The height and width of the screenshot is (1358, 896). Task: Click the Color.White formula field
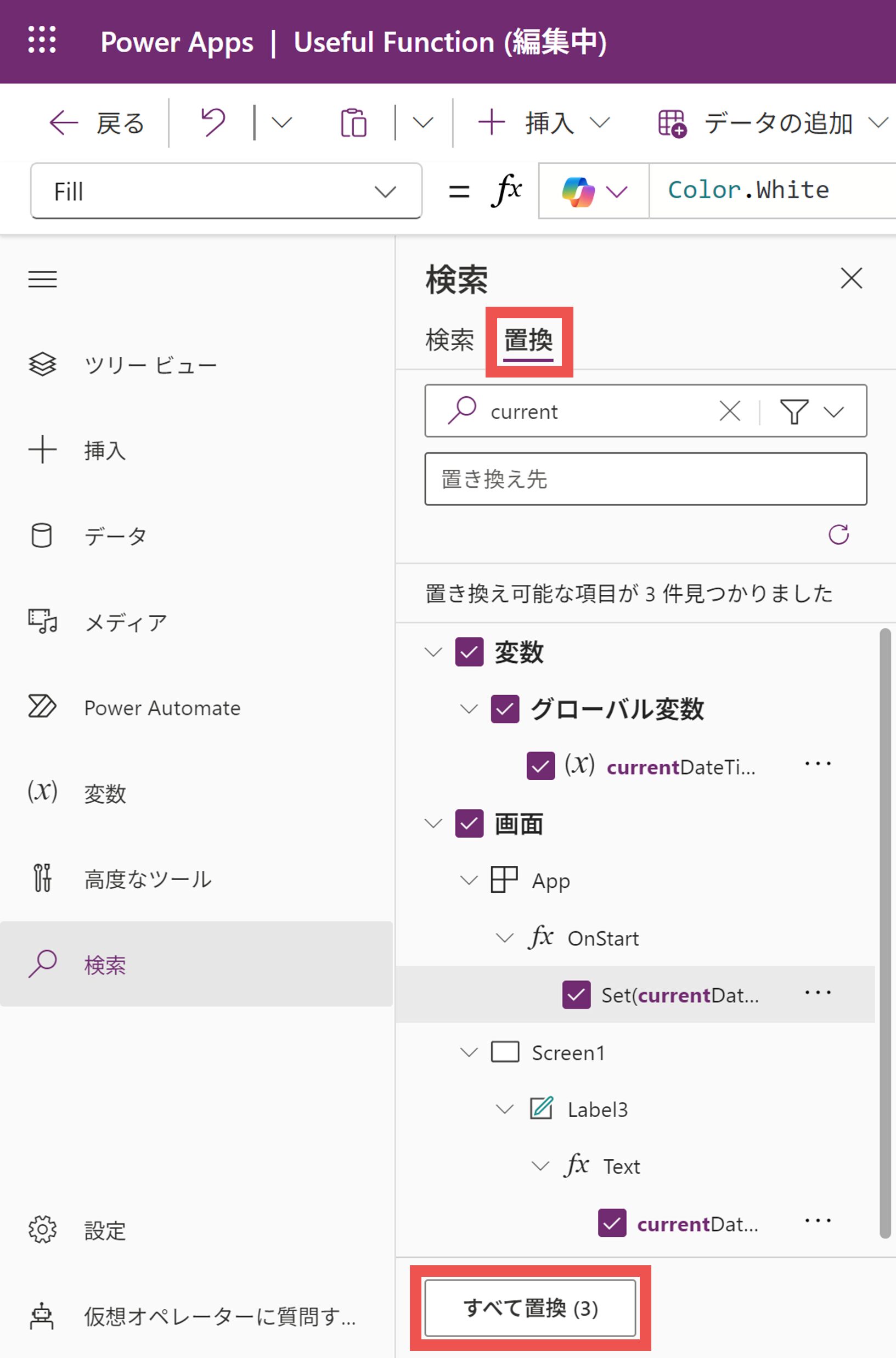point(773,190)
